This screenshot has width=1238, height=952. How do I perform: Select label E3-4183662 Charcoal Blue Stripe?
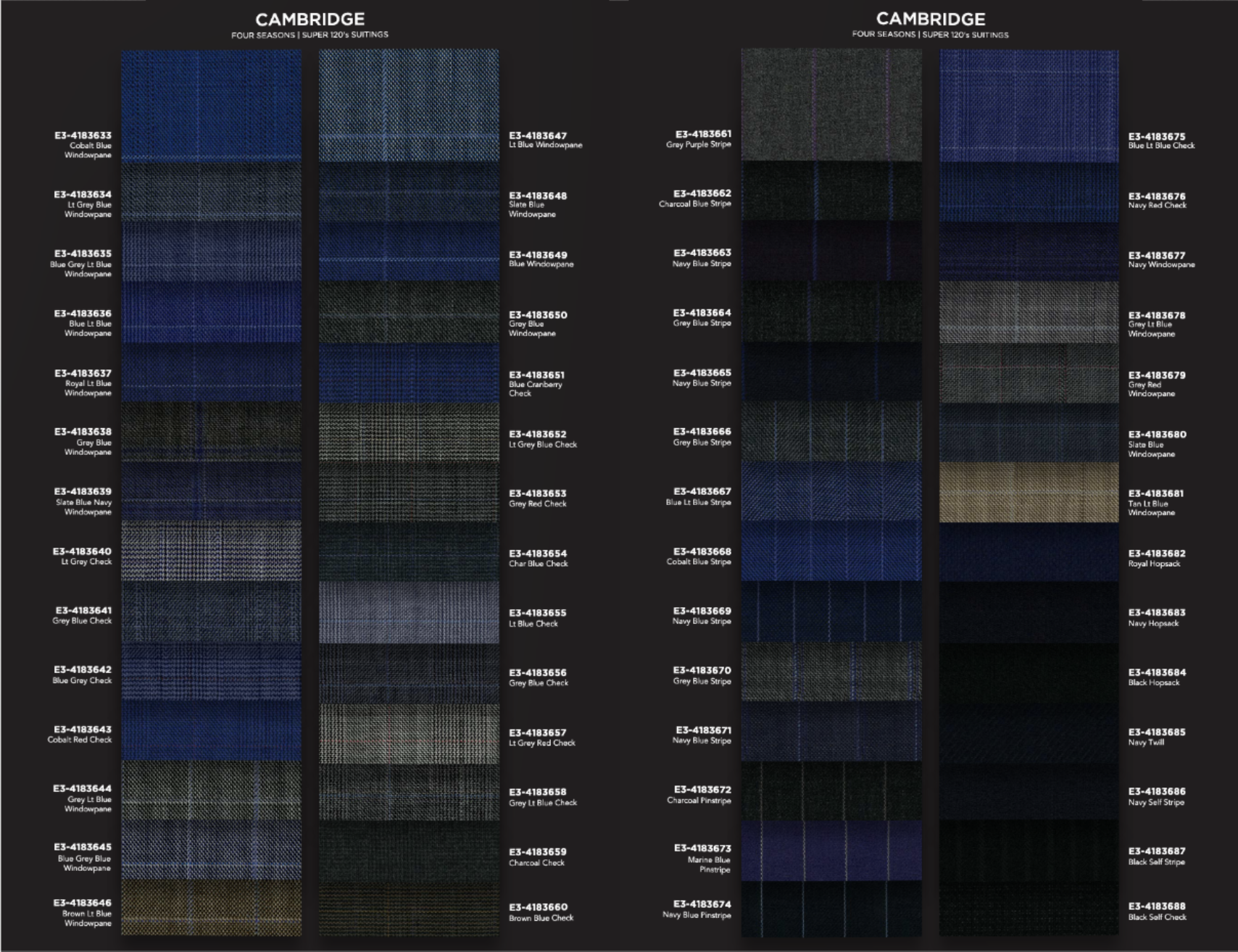(x=695, y=199)
